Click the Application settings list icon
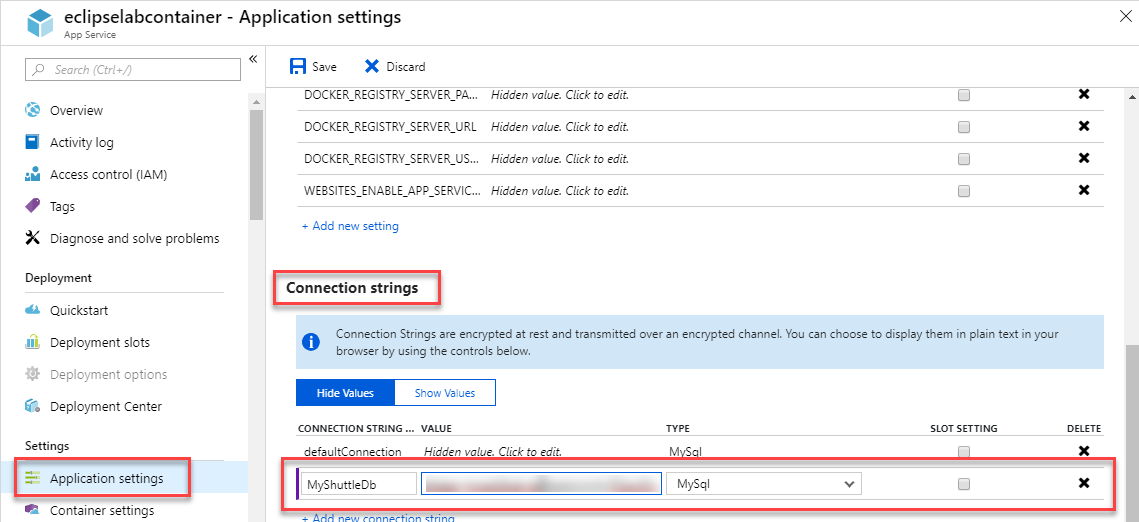The height and width of the screenshot is (522, 1139). tap(33, 478)
